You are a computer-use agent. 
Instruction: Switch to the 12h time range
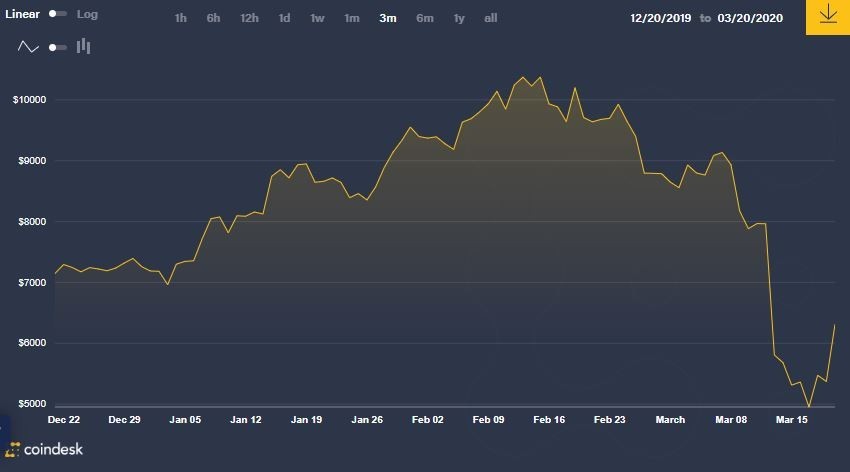click(249, 18)
